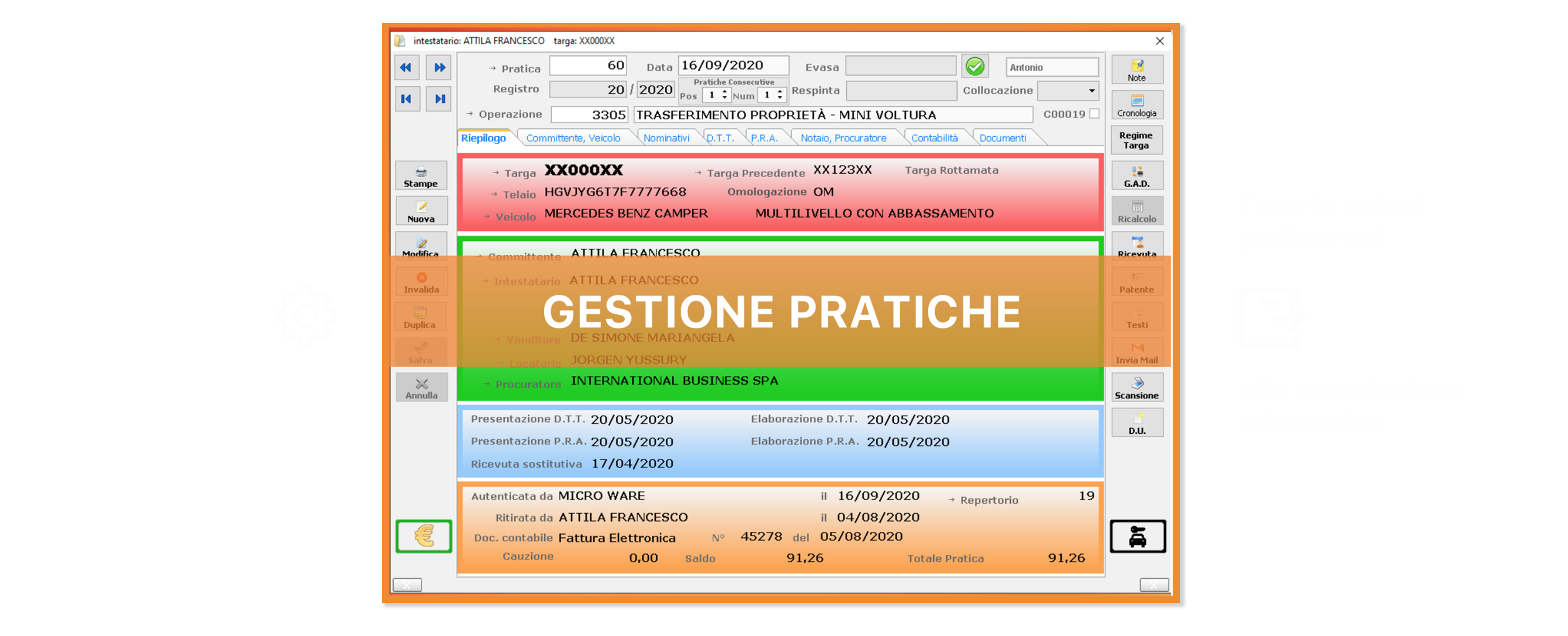Select Ricevuta sostitutiva date 17/04/2020
Image resolution: width=1568 pixels, height=636 pixels.
pos(632,463)
